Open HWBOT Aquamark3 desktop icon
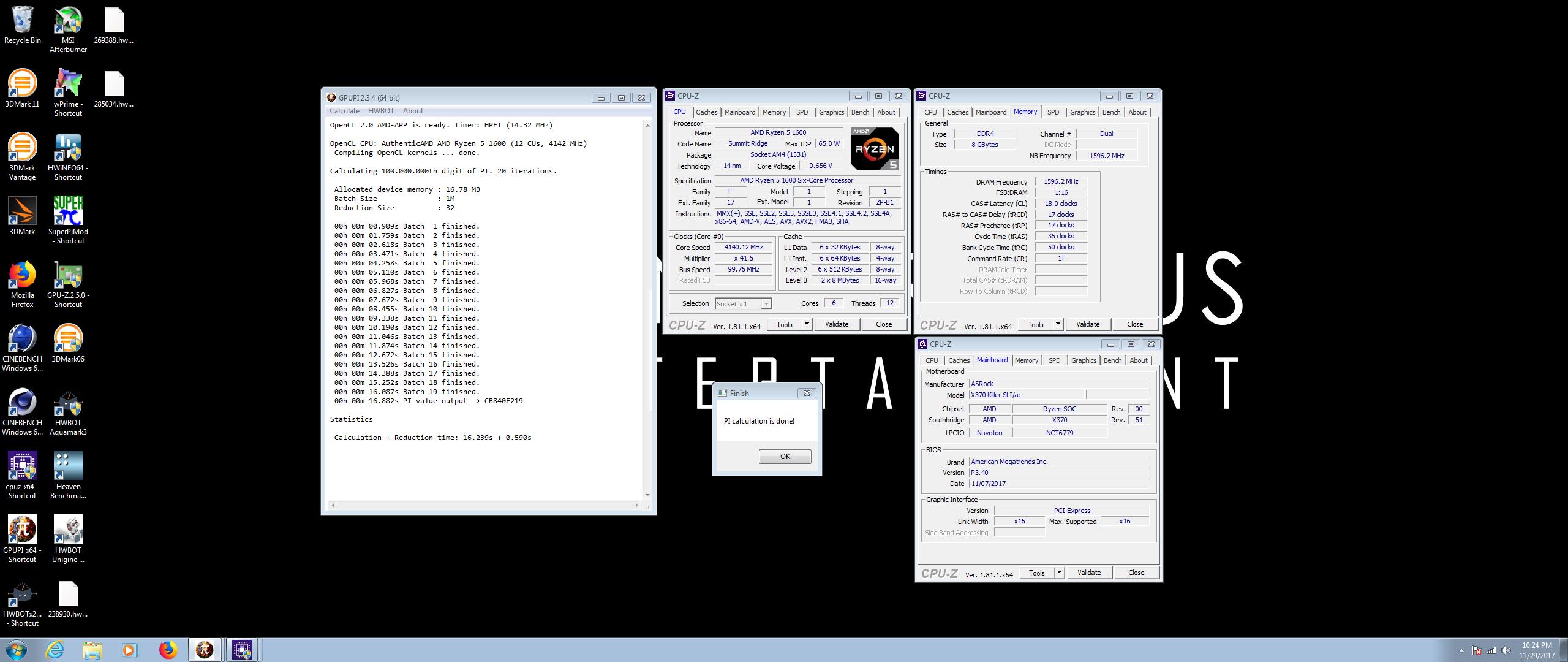Screen dimensions: 1568x662 tap(68, 412)
